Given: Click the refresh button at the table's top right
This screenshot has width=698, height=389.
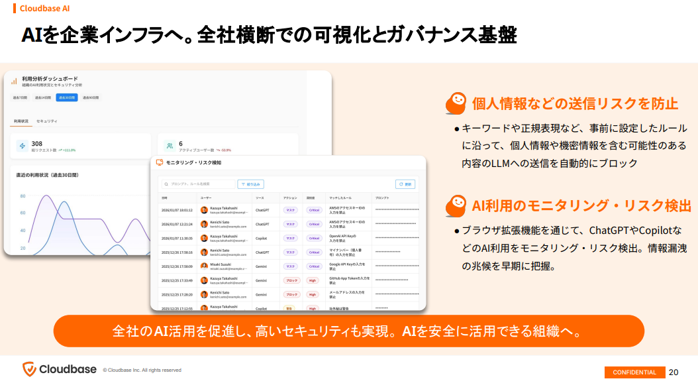Looking at the screenshot, I should point(405,184).
